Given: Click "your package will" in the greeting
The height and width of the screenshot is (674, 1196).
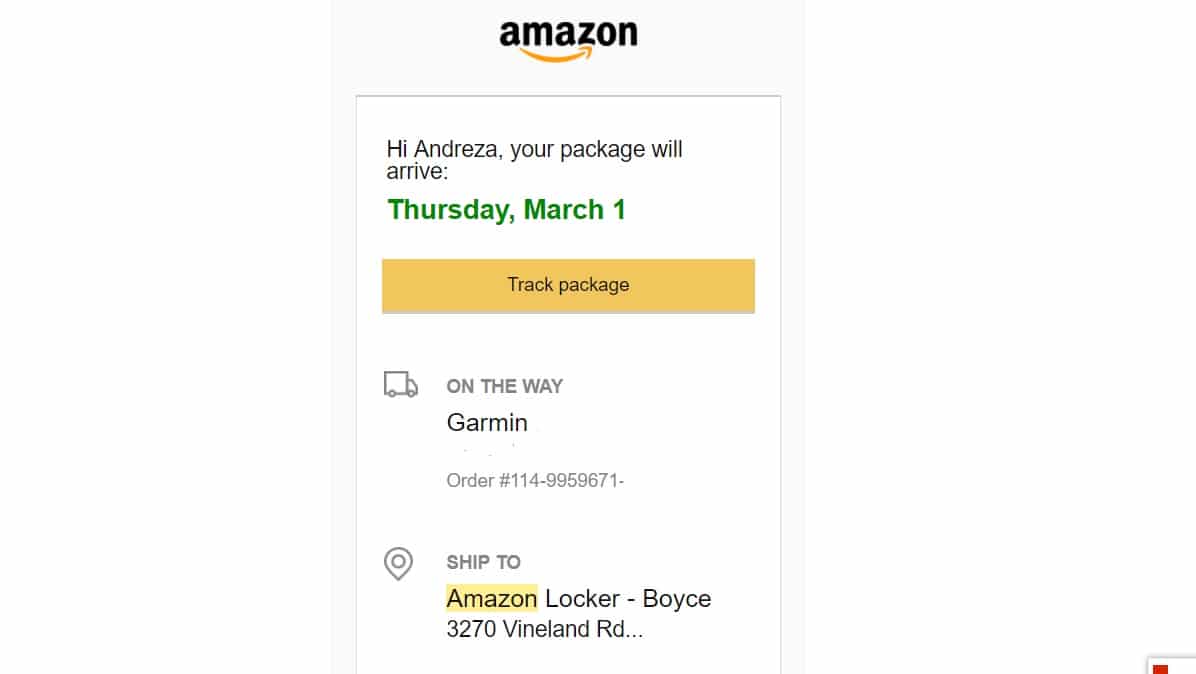Looking at the screenshot, I should click(x=597, y=150).
